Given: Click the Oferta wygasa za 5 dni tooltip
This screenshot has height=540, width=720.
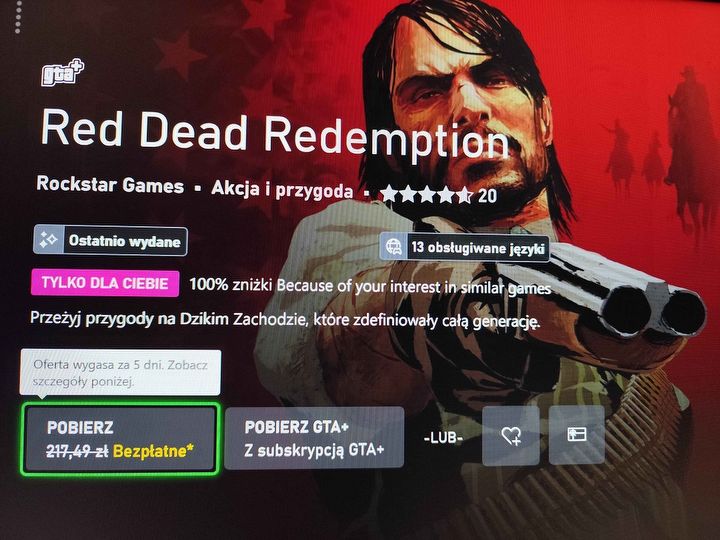Looking at the screenshot, I should (120, 372).
